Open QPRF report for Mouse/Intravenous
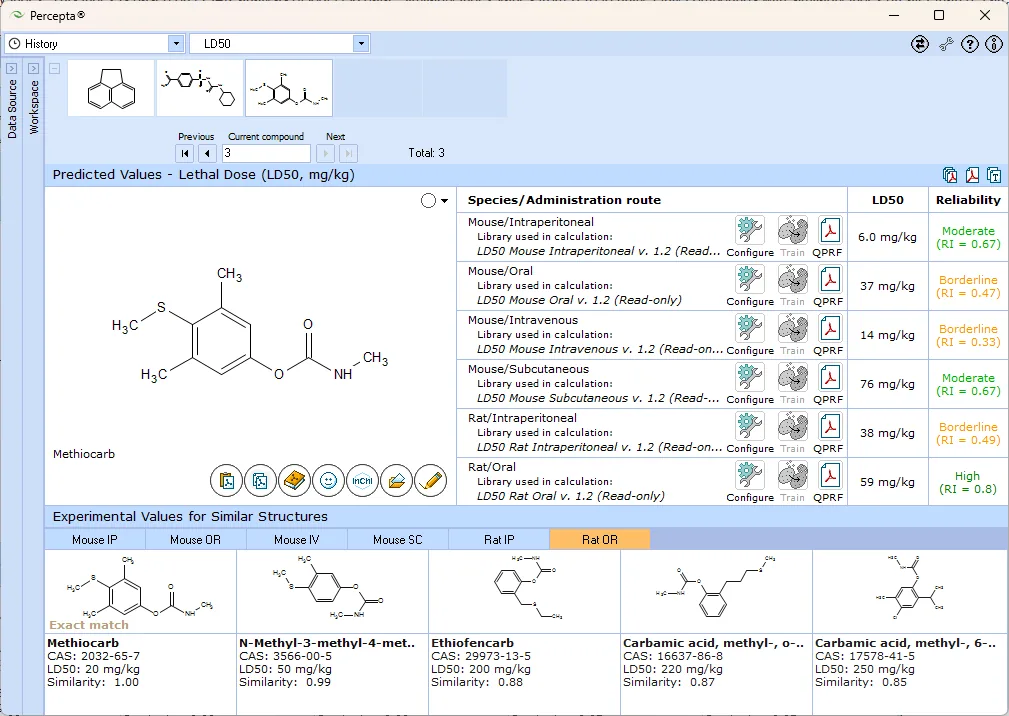The image size is (1009, 716). tap(829, 329)
